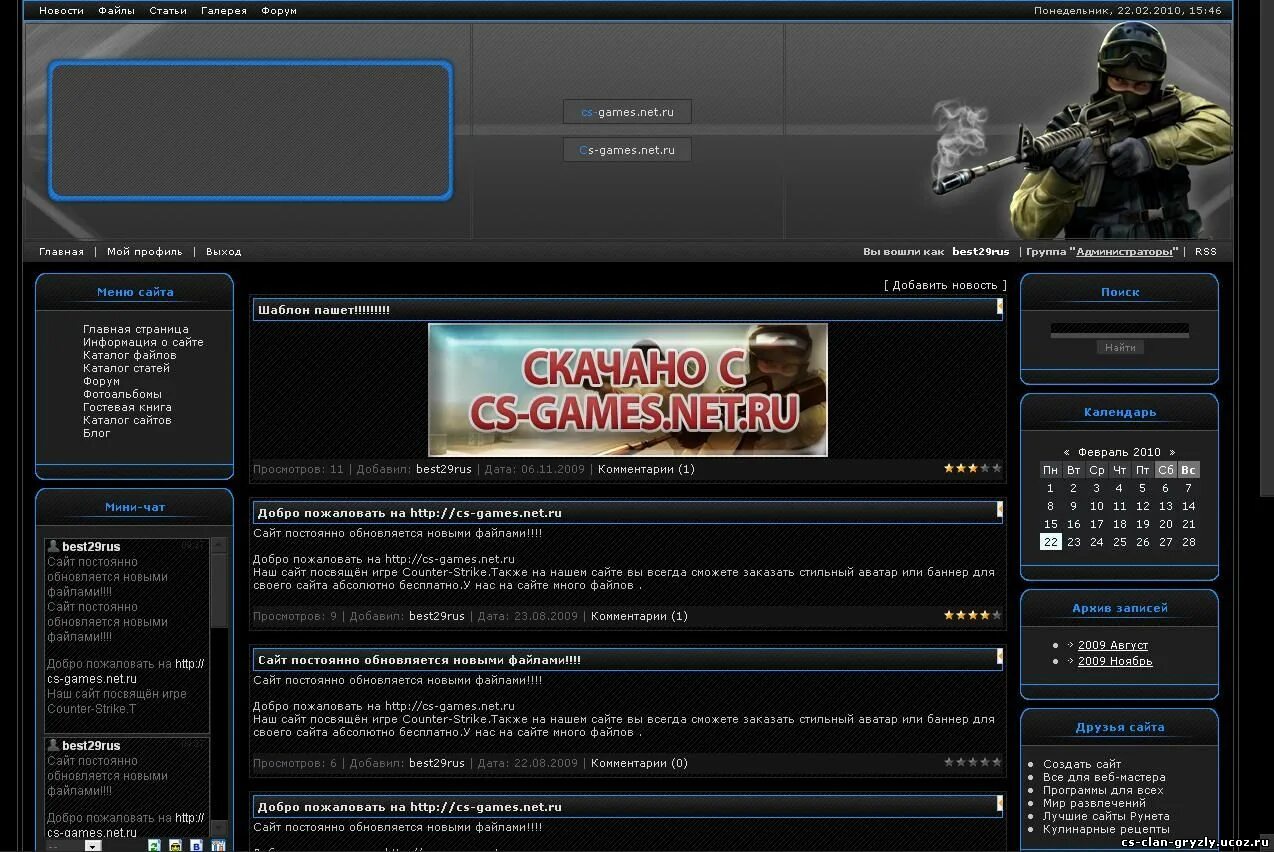This screenshot has height=852, width=1274.
Task: Open 'Шаблон пашет!!!!!!!!!' post title
Action: click(324, 310)
